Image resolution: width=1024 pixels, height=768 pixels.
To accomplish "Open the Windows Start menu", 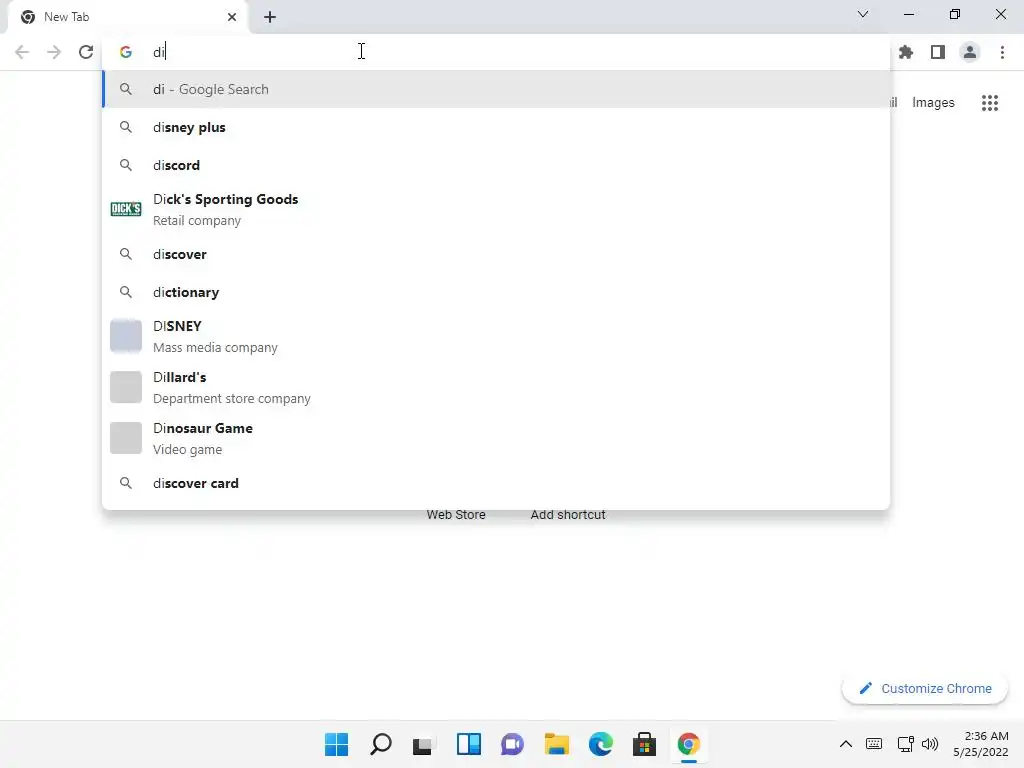I will 336,744.
